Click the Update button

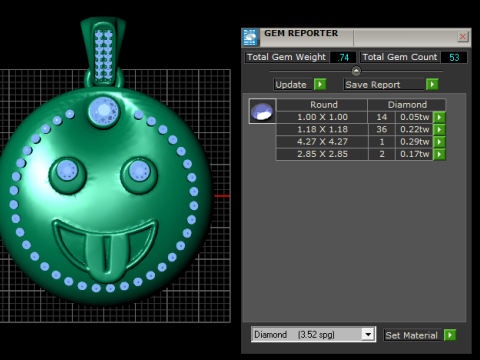[293, 85]
